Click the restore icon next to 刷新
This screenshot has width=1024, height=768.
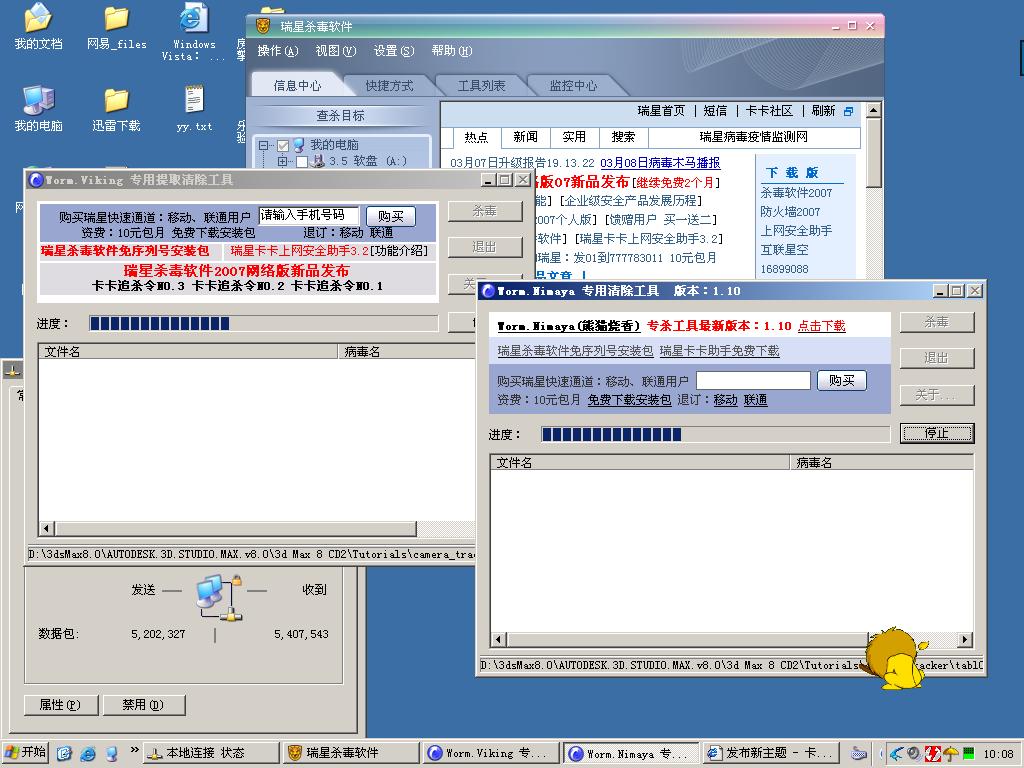[x=848, y=111]
